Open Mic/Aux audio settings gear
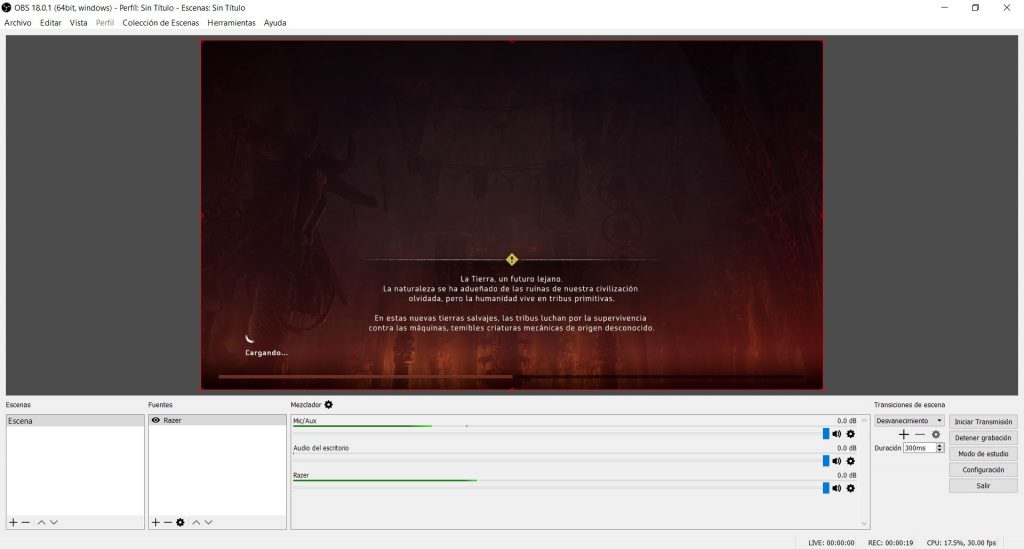Screen dimensions: 1024x549 pyautogui.click(x=851, y=434)
